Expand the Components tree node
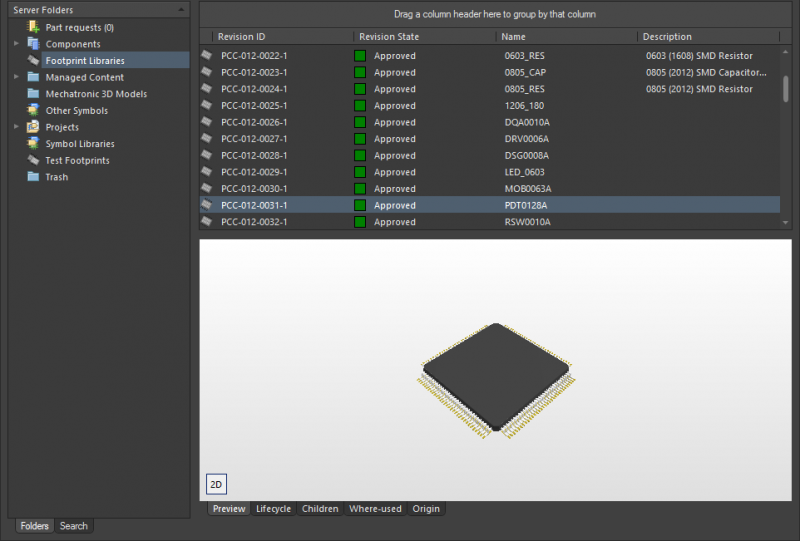 tap(16, 44)
